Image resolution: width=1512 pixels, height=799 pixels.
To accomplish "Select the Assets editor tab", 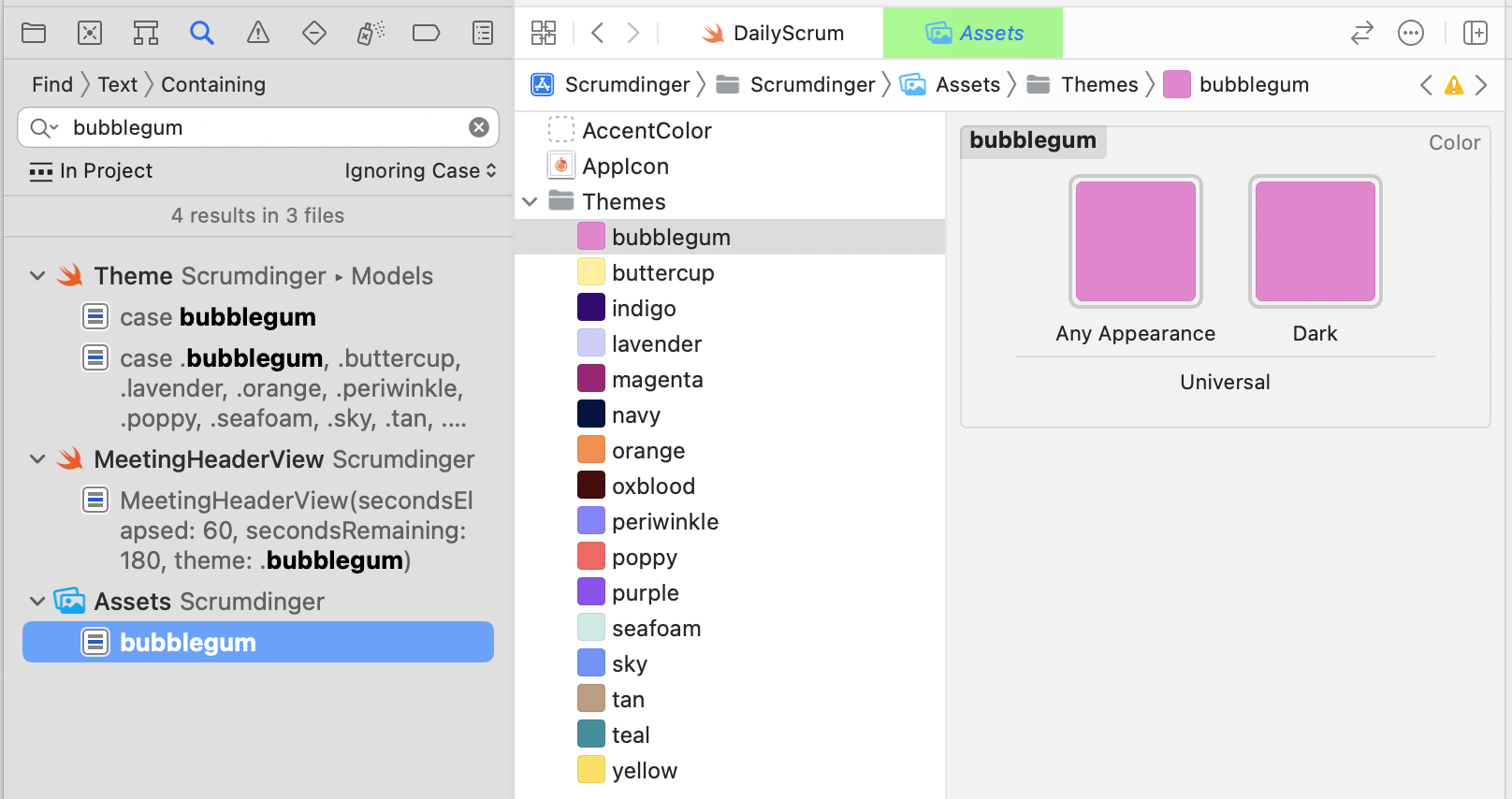I will coord(973,34).
